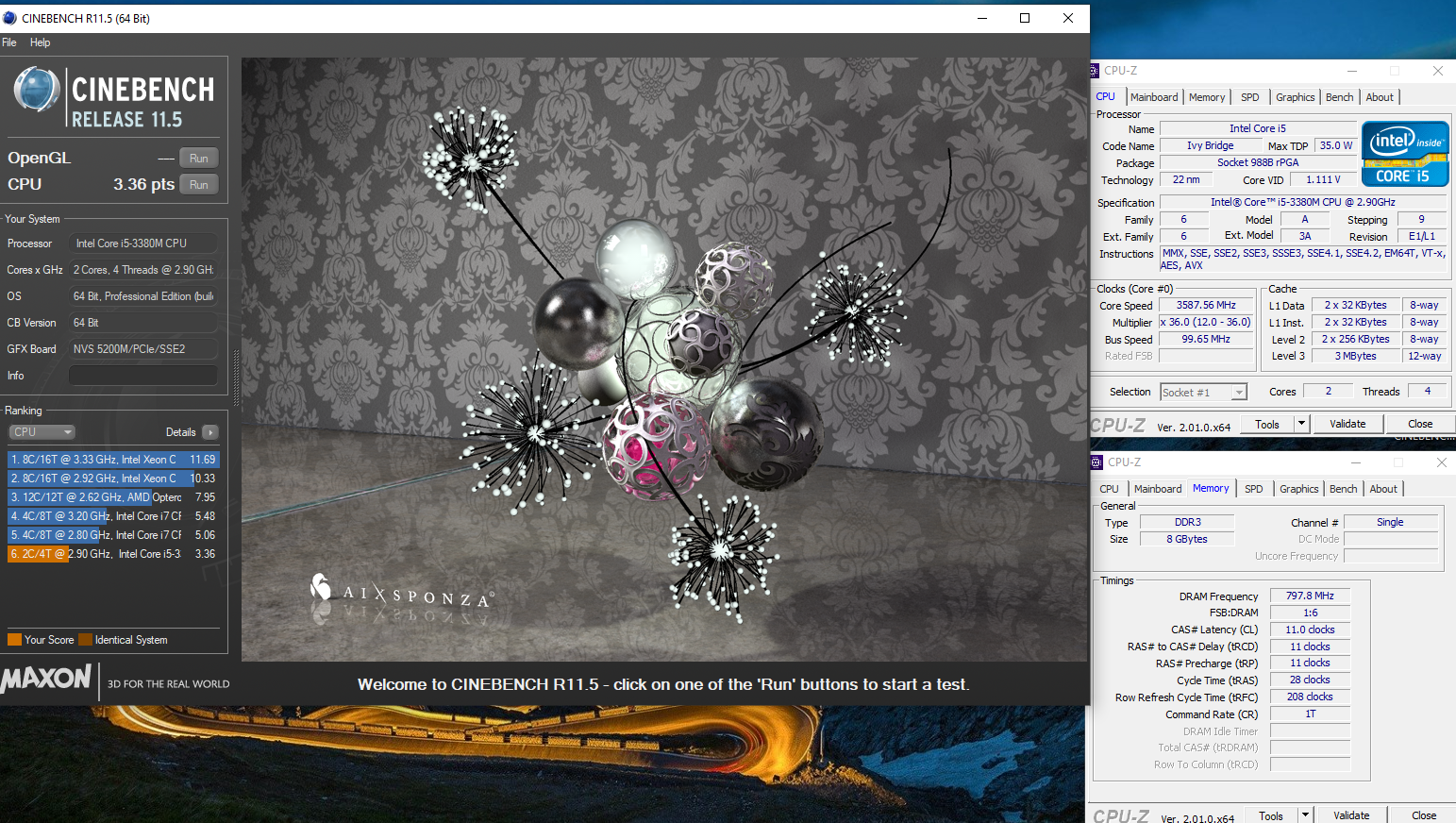1456x823 pixels.
Task: Click the Identical System legend swatch
Action: point(85,640)
